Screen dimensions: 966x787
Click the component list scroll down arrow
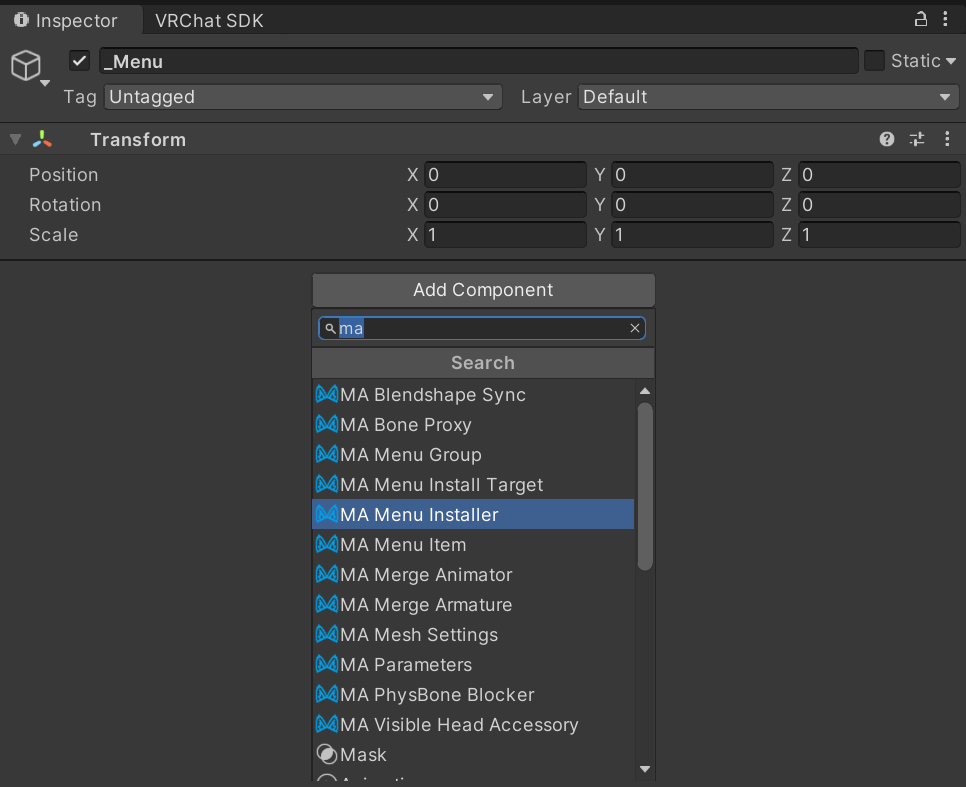click(x=645, y=769)
